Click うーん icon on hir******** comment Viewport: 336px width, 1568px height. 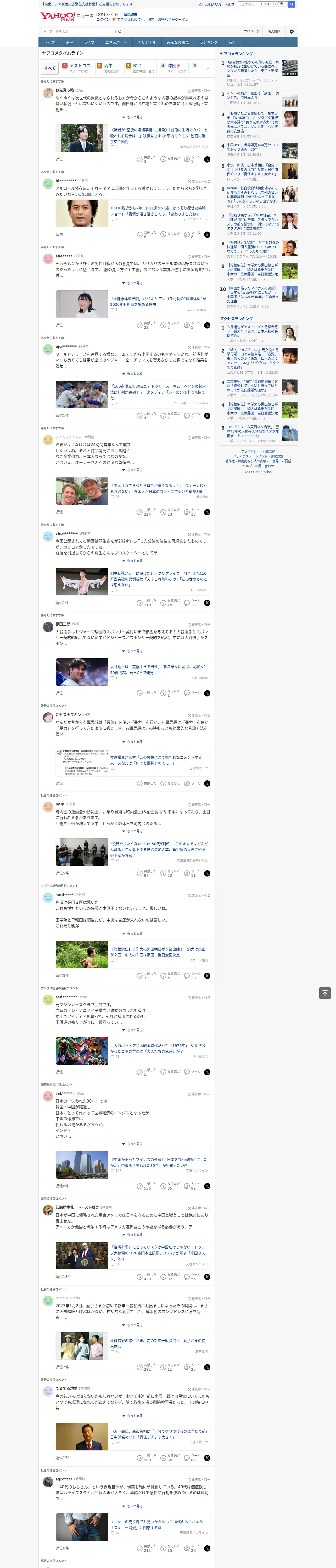(187, 234)
